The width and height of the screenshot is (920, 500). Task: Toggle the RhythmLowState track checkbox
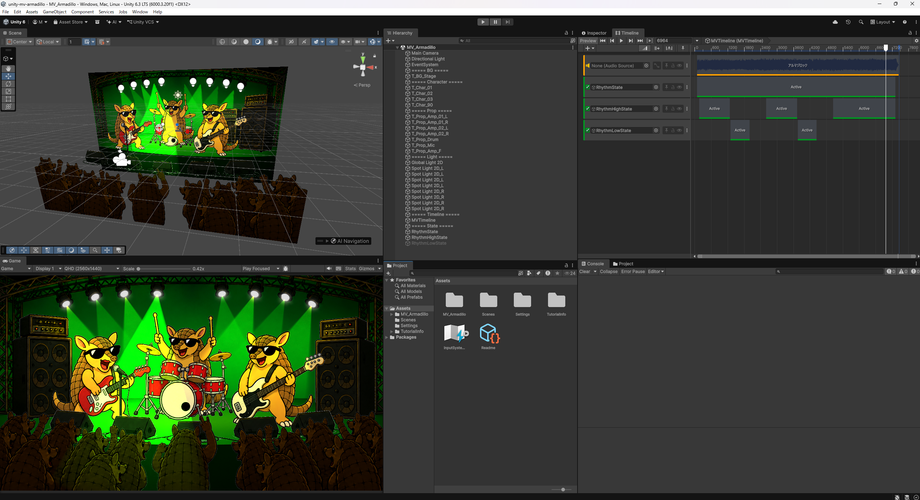tap(587, 130)
